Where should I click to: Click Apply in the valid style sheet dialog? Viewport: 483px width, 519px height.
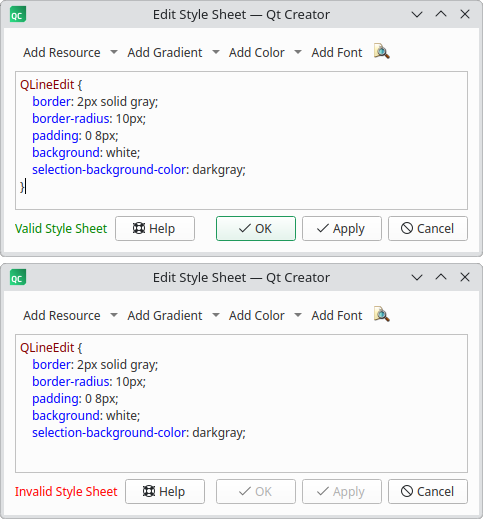coord(342,229)
